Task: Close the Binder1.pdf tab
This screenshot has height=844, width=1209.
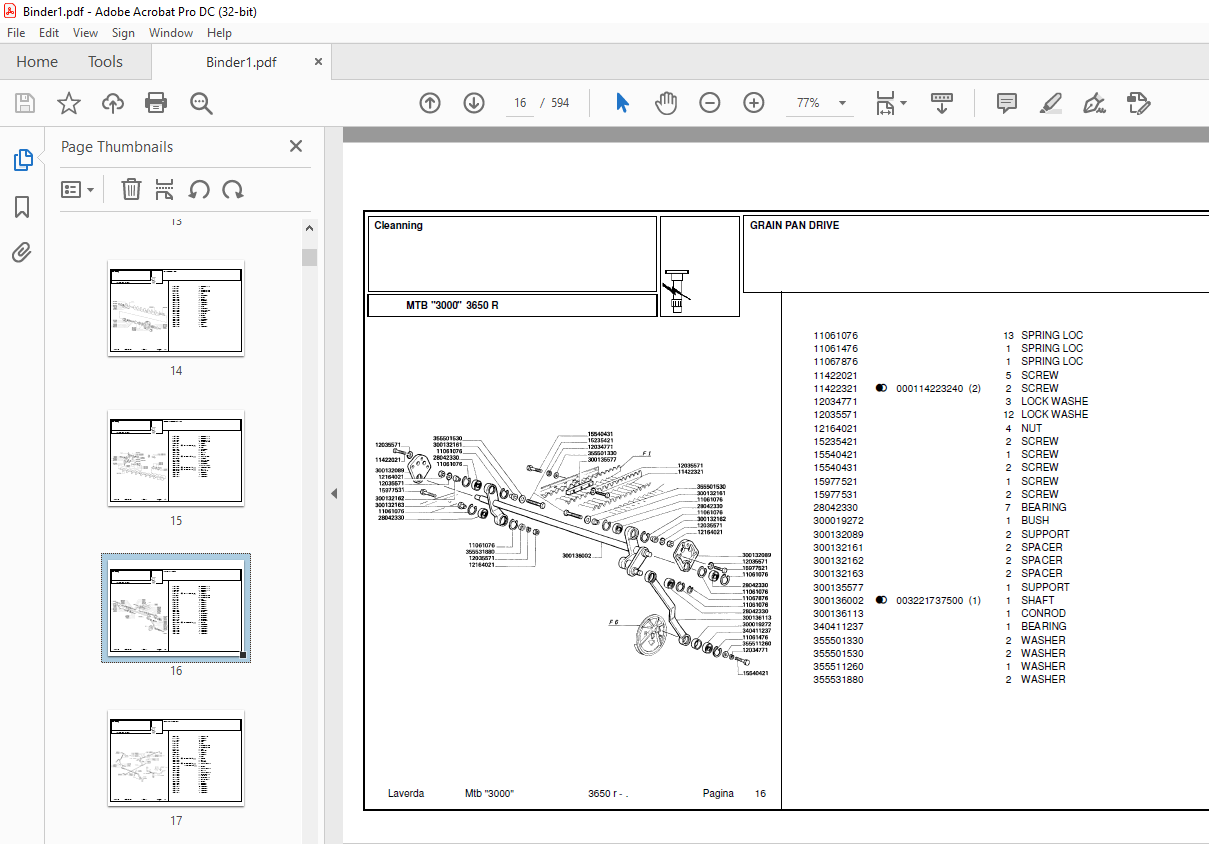Action: click(319, 61)
